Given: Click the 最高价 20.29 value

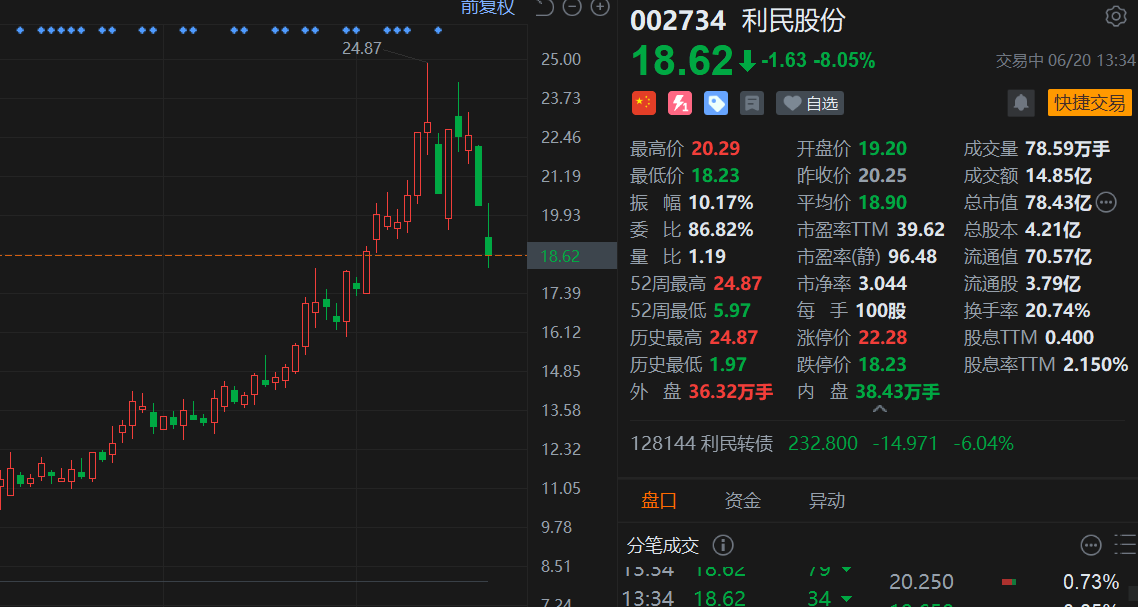Looking at the screenshot, I should coord(716,149).
